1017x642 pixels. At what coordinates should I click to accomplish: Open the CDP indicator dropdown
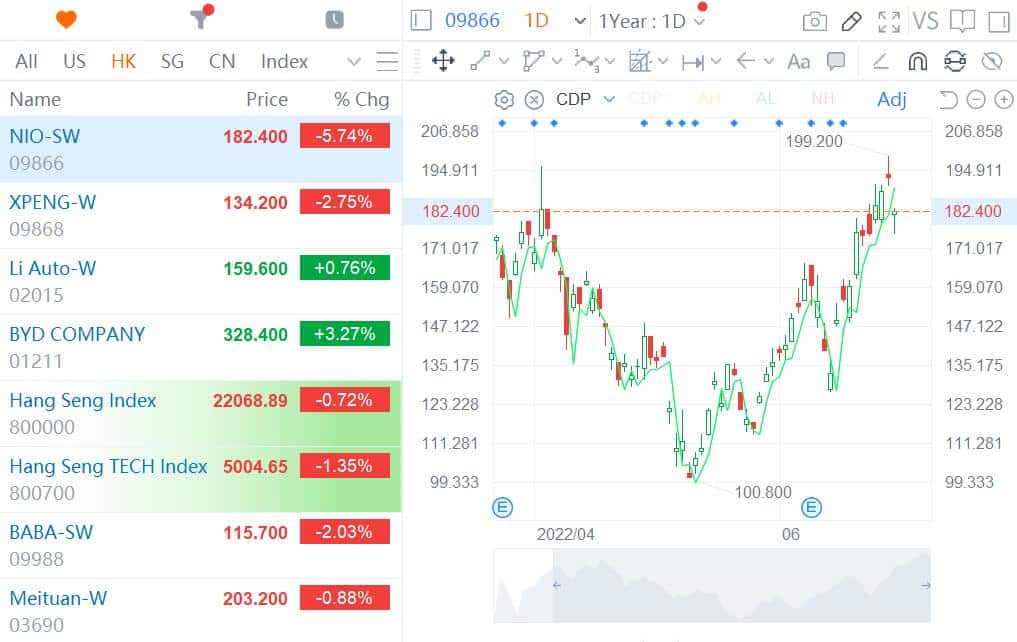coord(608,99)
